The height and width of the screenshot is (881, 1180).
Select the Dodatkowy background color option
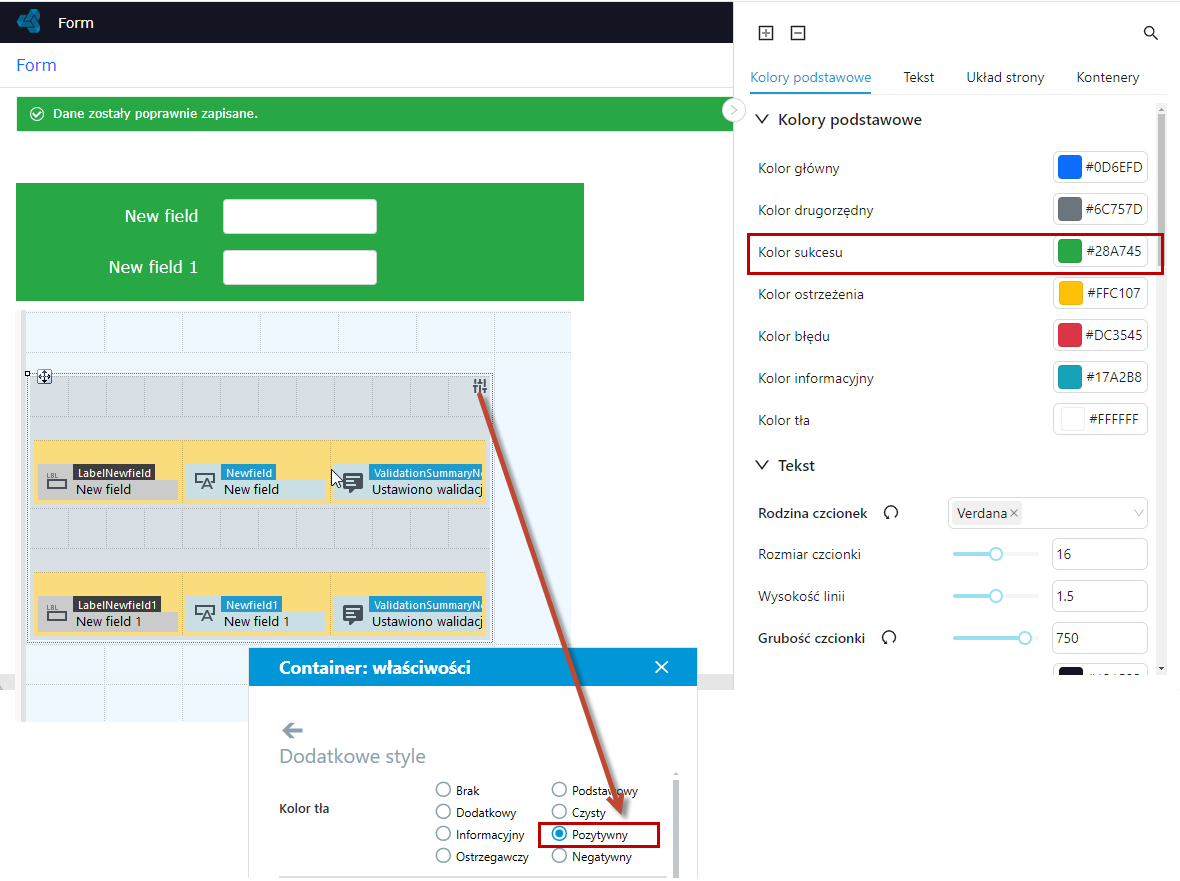tap(443, 812)
